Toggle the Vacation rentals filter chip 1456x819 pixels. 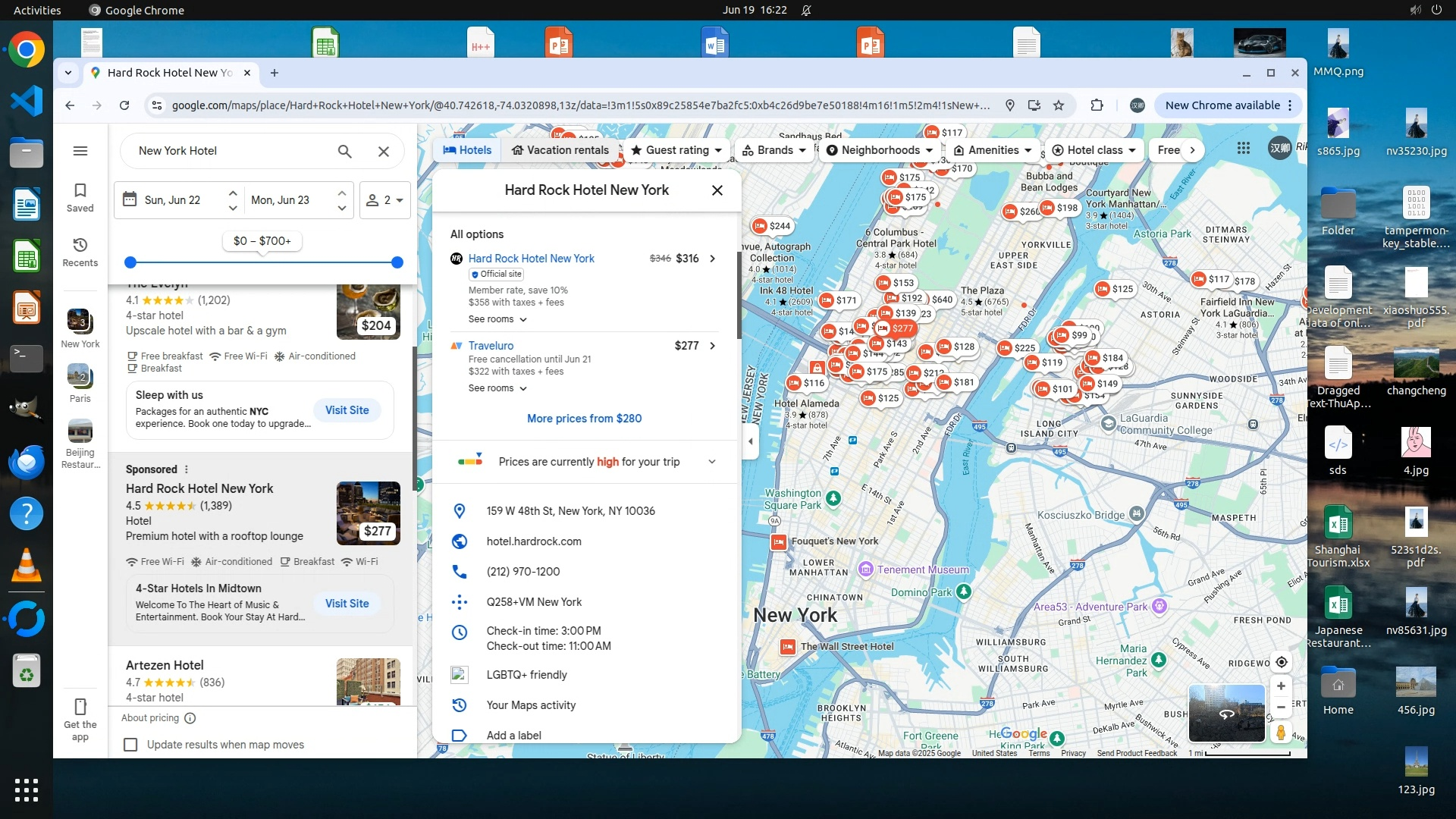[560, 150]
